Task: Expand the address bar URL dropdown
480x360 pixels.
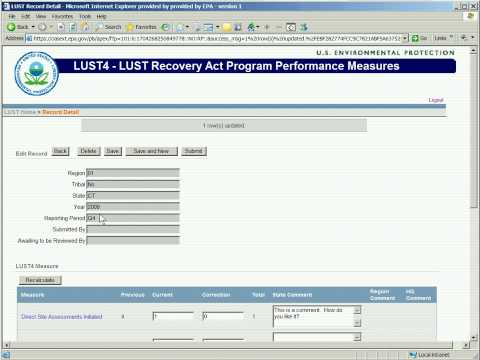Action: click(405, 38)
